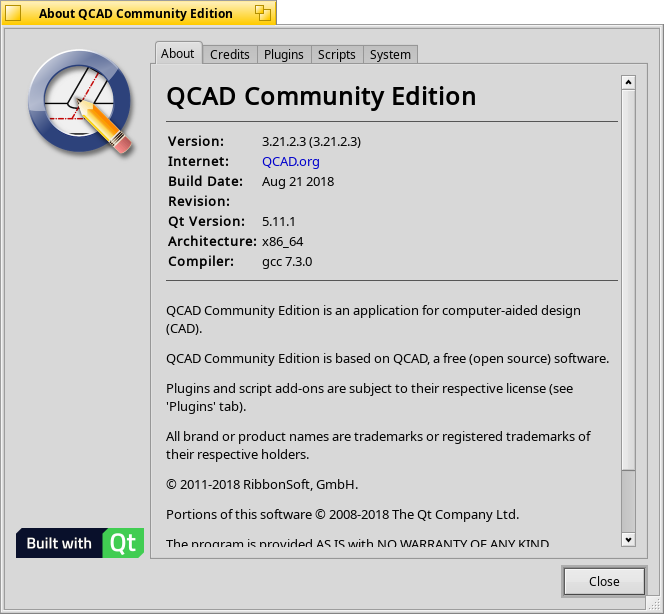The width and height of the screenshot is (664, 614).
Task: Switch to the About tab
Action: 177,53
